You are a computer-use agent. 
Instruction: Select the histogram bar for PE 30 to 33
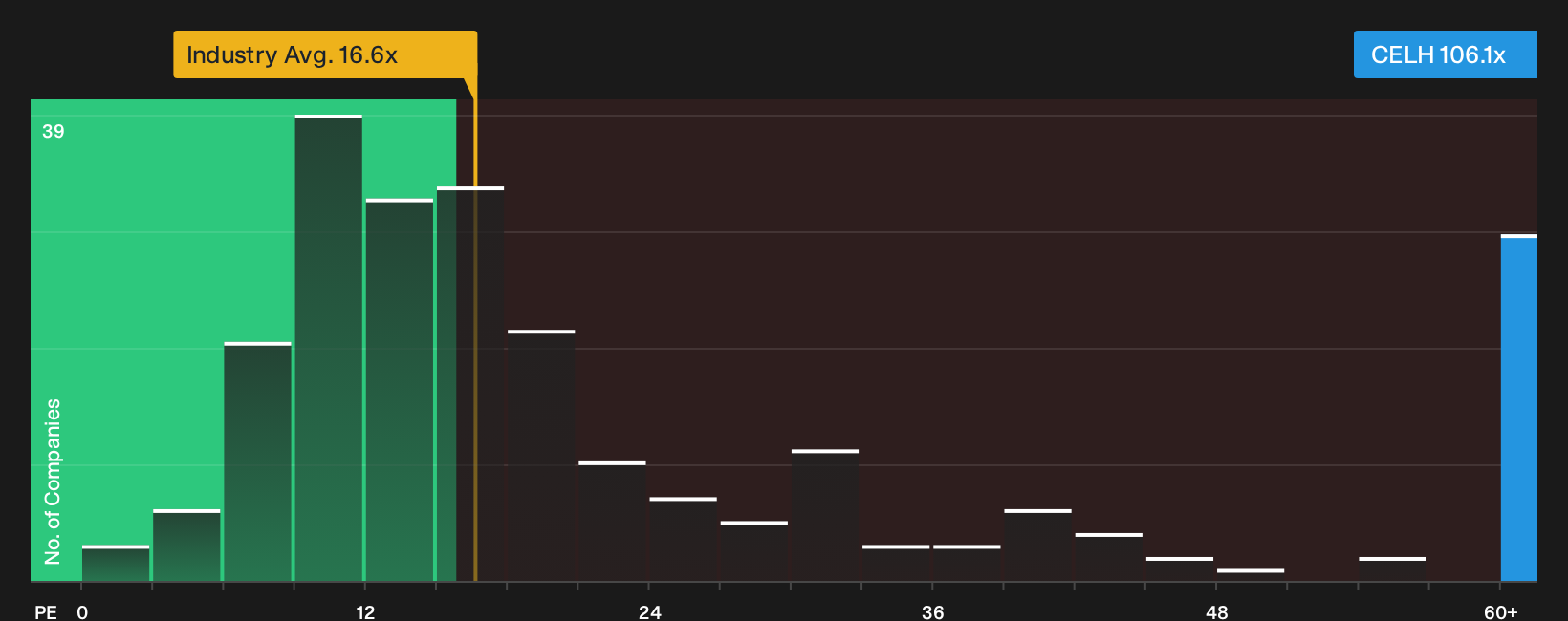(x=825, y=516)
